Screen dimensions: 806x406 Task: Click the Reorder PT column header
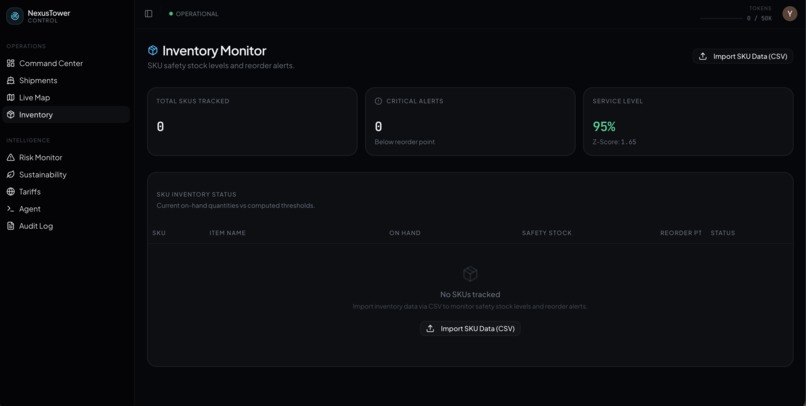[681, 233]
